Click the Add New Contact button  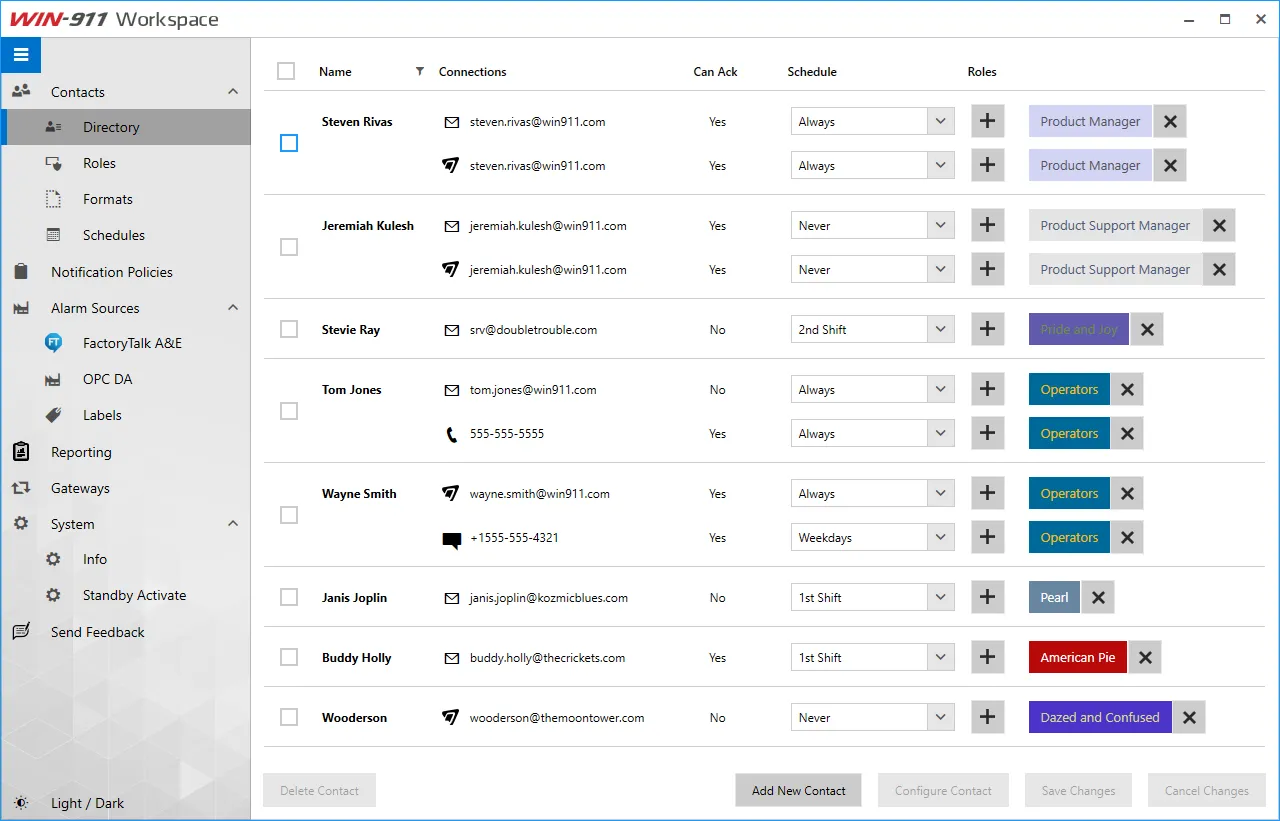click(x=798, y=790)
